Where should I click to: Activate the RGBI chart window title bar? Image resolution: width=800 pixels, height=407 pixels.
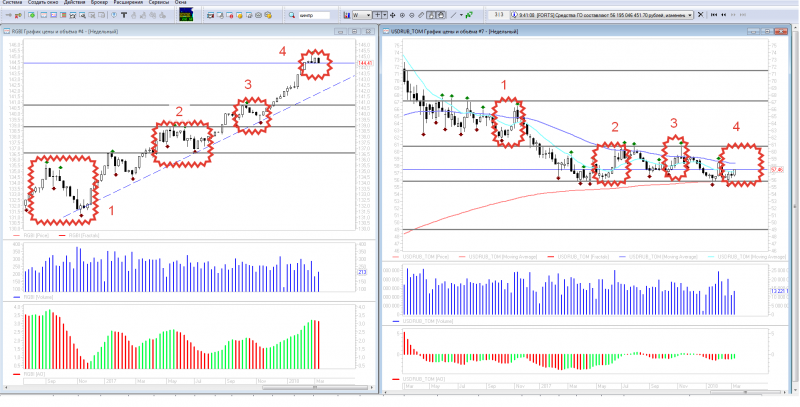[x=150, y=31]
